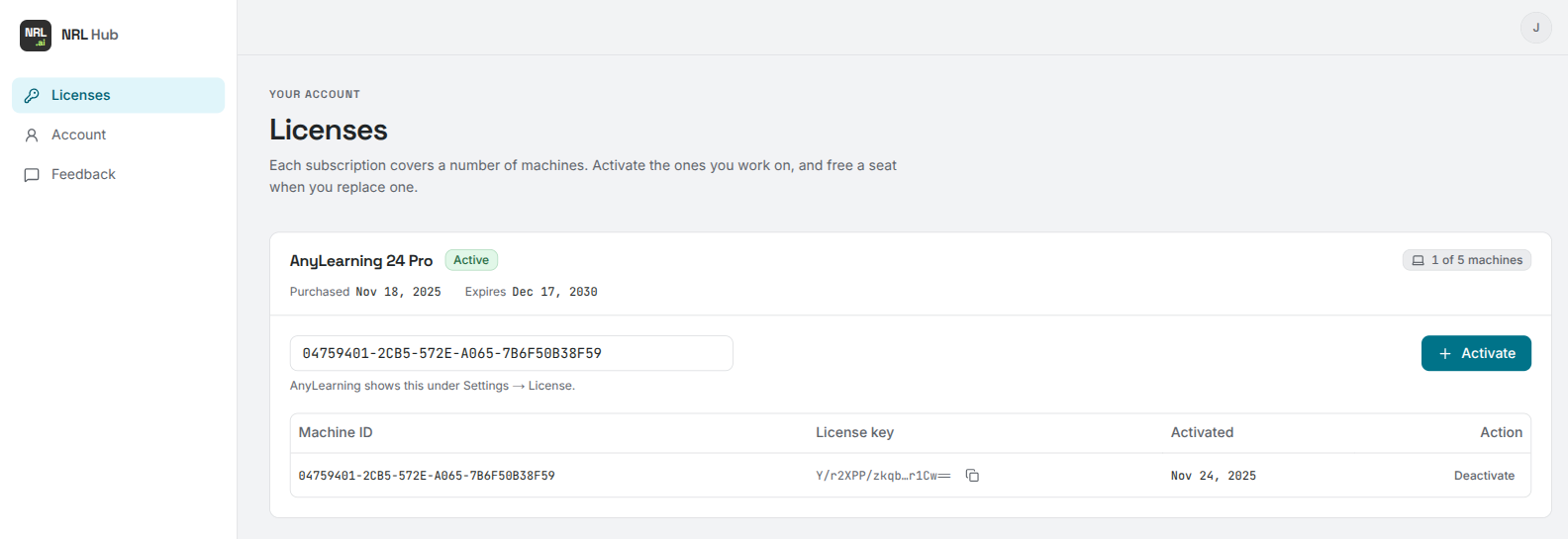Open the Licenses sidebar item

point(118,95)
